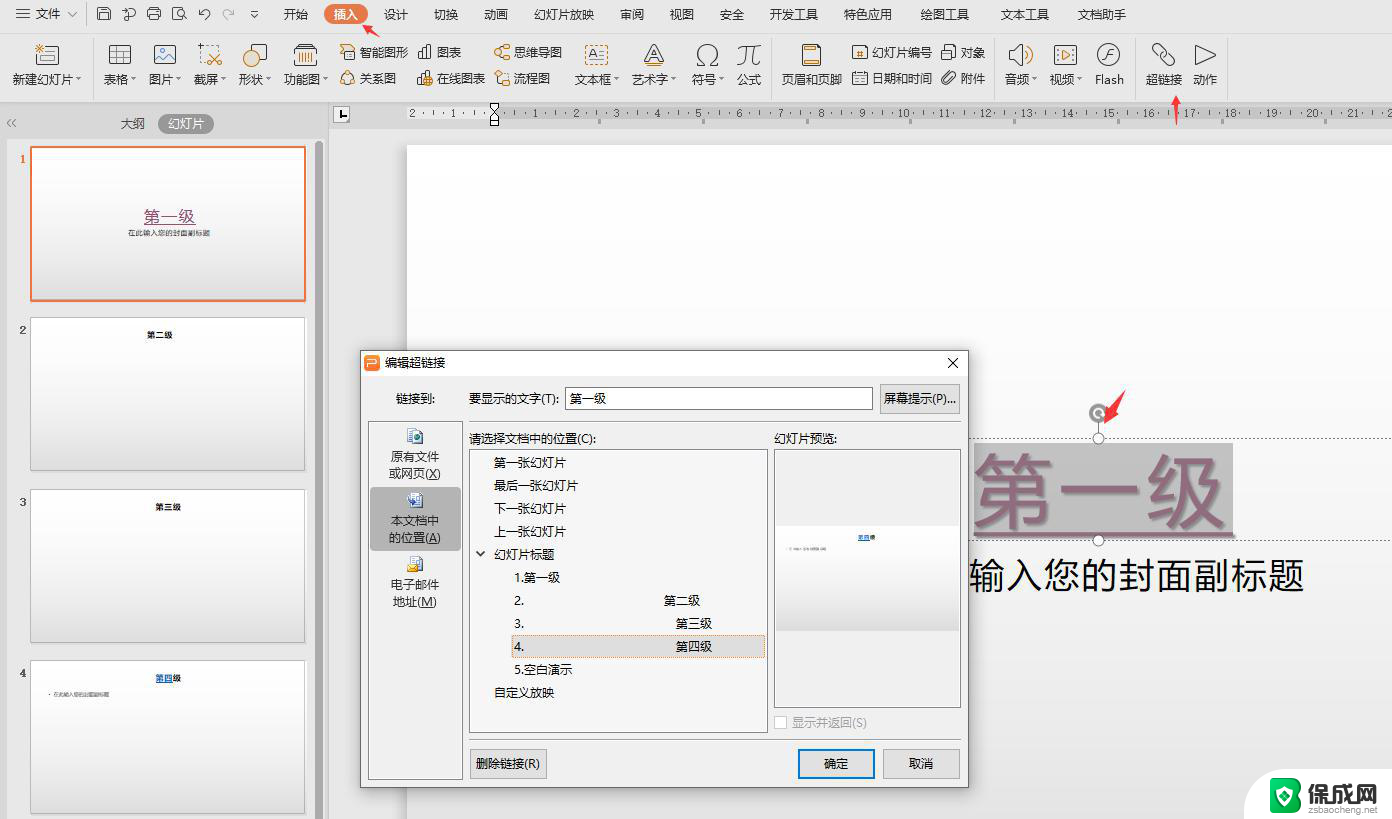
Task: Insert Date and Time (日期和时间)
Action: point(892,78)
